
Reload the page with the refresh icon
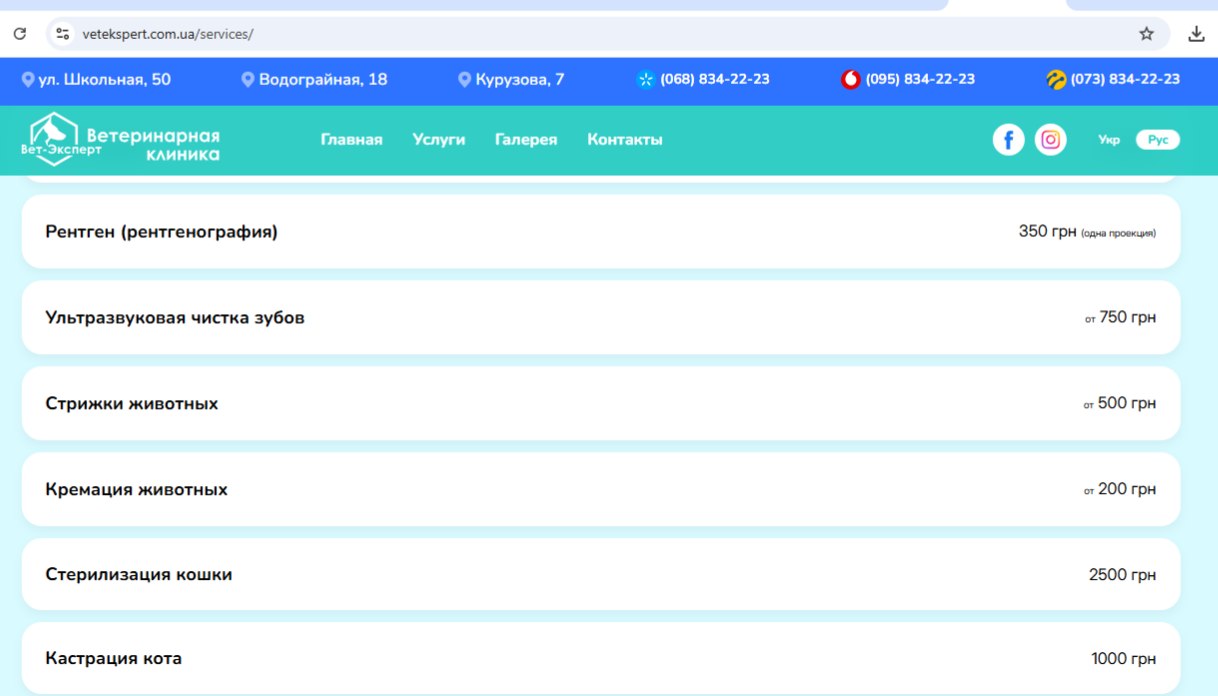(20, 34)
